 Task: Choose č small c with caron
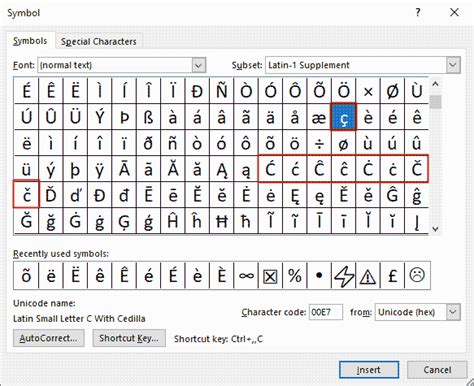26,195
